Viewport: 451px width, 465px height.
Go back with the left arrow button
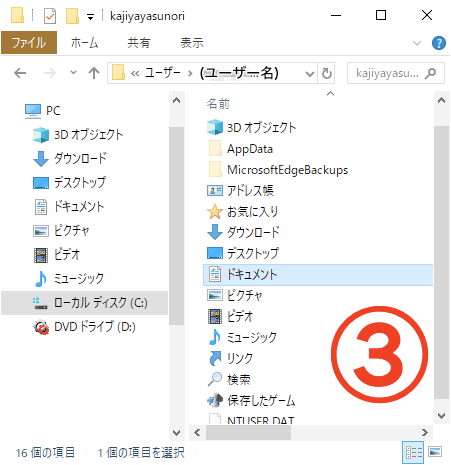20,73
